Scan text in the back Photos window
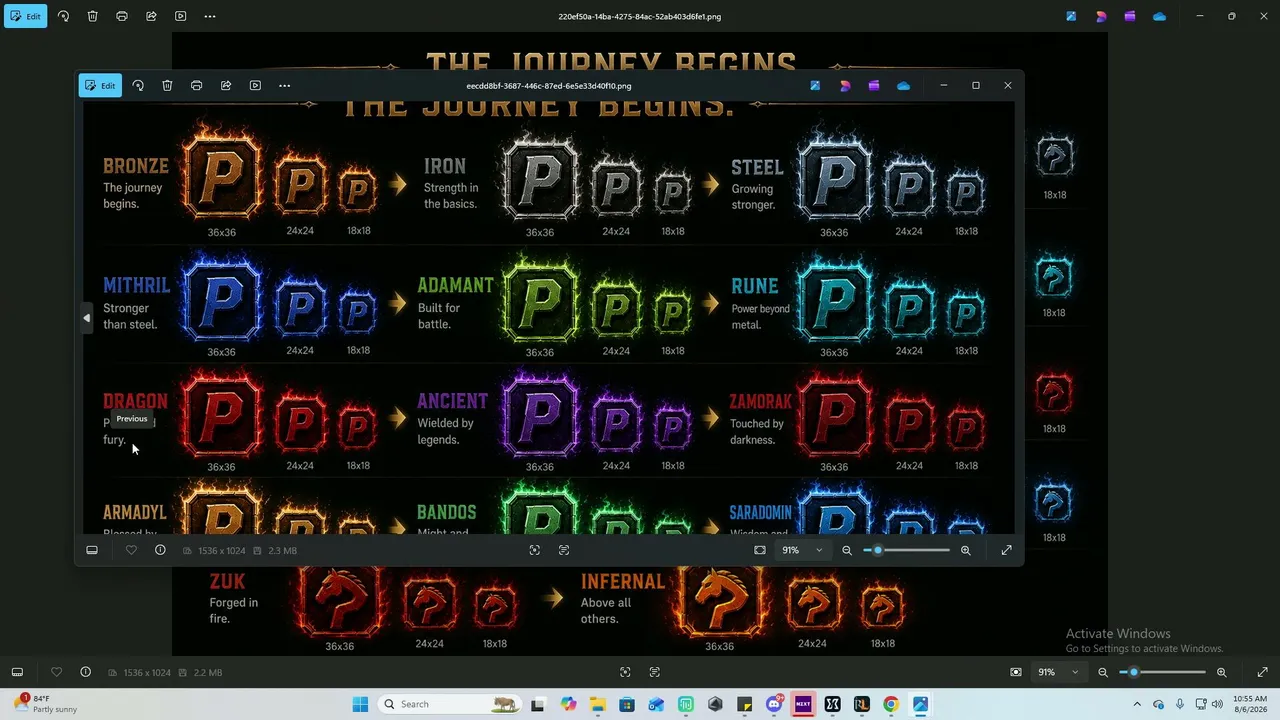 point(655,672)
